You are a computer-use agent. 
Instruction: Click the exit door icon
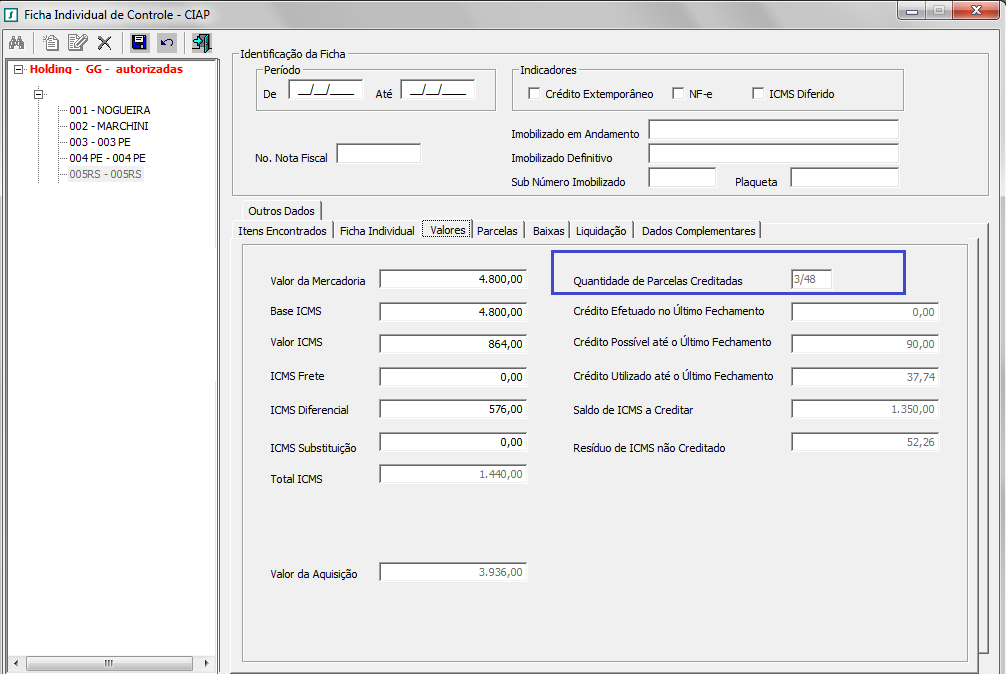pyautogui.click(x=202, y=42)
